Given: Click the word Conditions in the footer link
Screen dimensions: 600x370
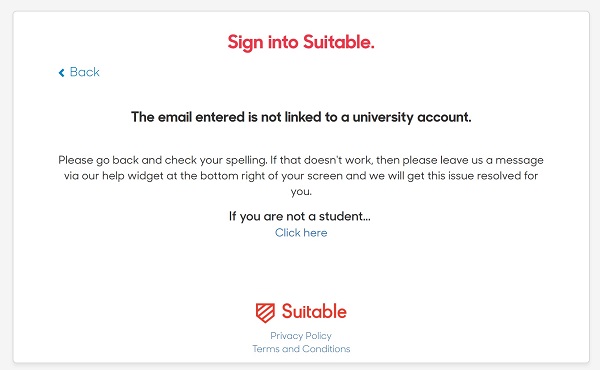Looking at the screenshot, I should tap(326, 349).
